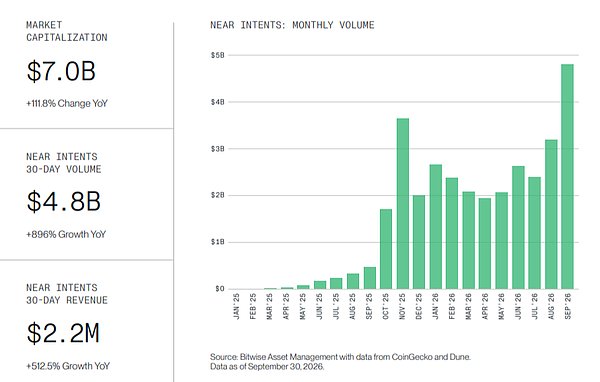The width and height of the screenshot is (600, 382).
Task: Click the OCT '25 volume bar
Action: (x=386, y=249)
